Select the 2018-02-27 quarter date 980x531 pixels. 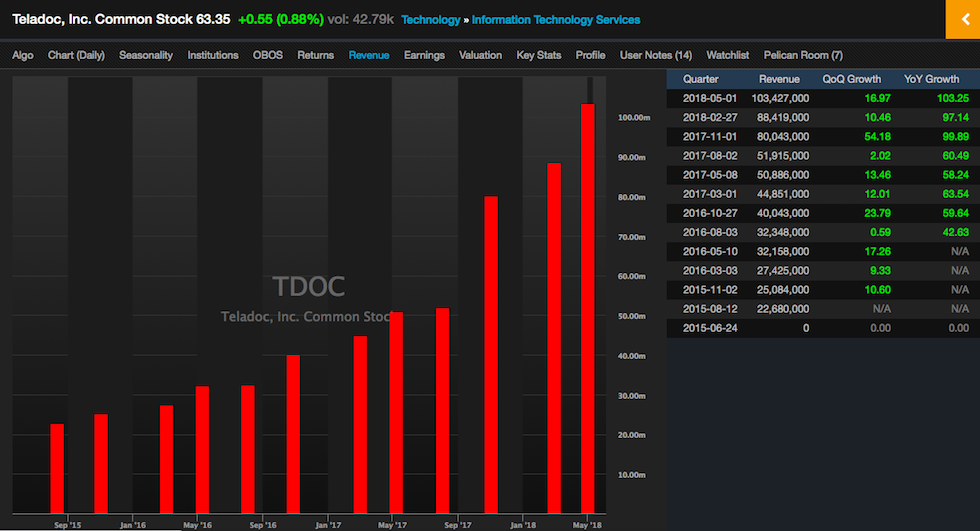point(710,117)
